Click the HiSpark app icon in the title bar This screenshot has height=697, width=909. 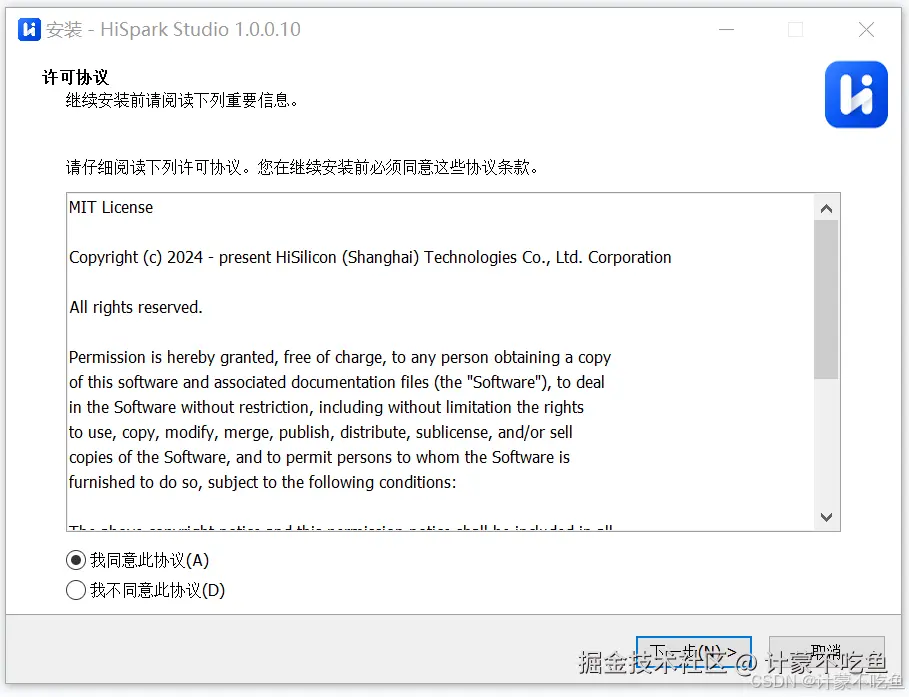28,30
